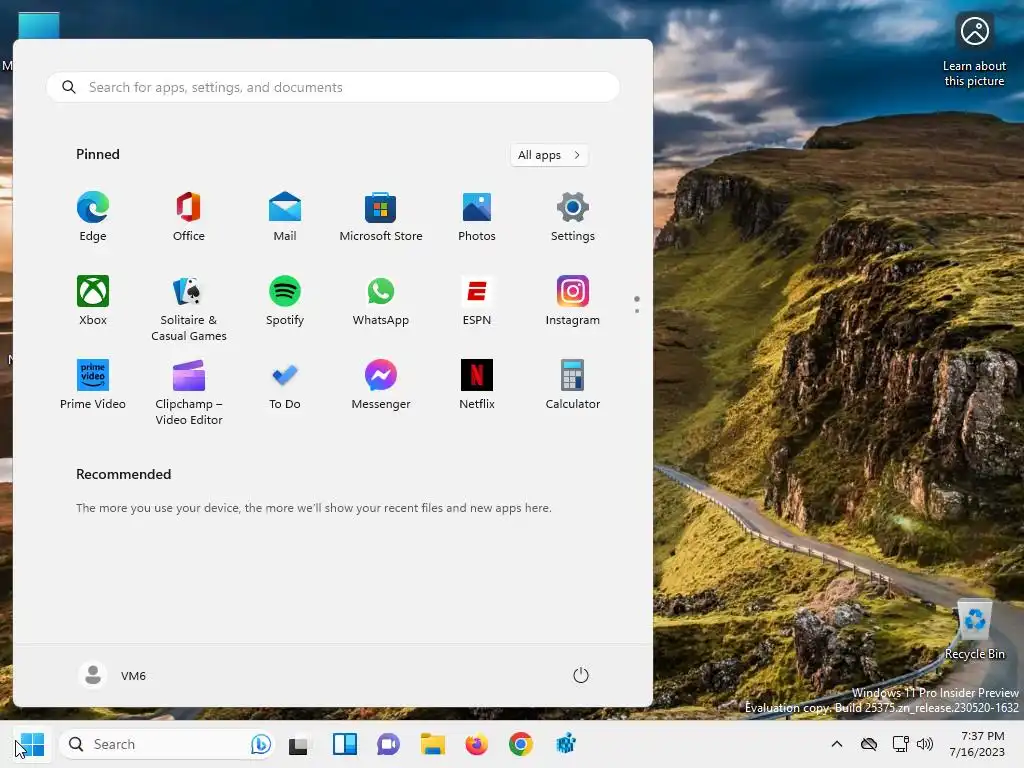Open Clipchamp Video Editor
Image resolution: width=1024 pixels, height=768 pixels.
tap(189, 392)
